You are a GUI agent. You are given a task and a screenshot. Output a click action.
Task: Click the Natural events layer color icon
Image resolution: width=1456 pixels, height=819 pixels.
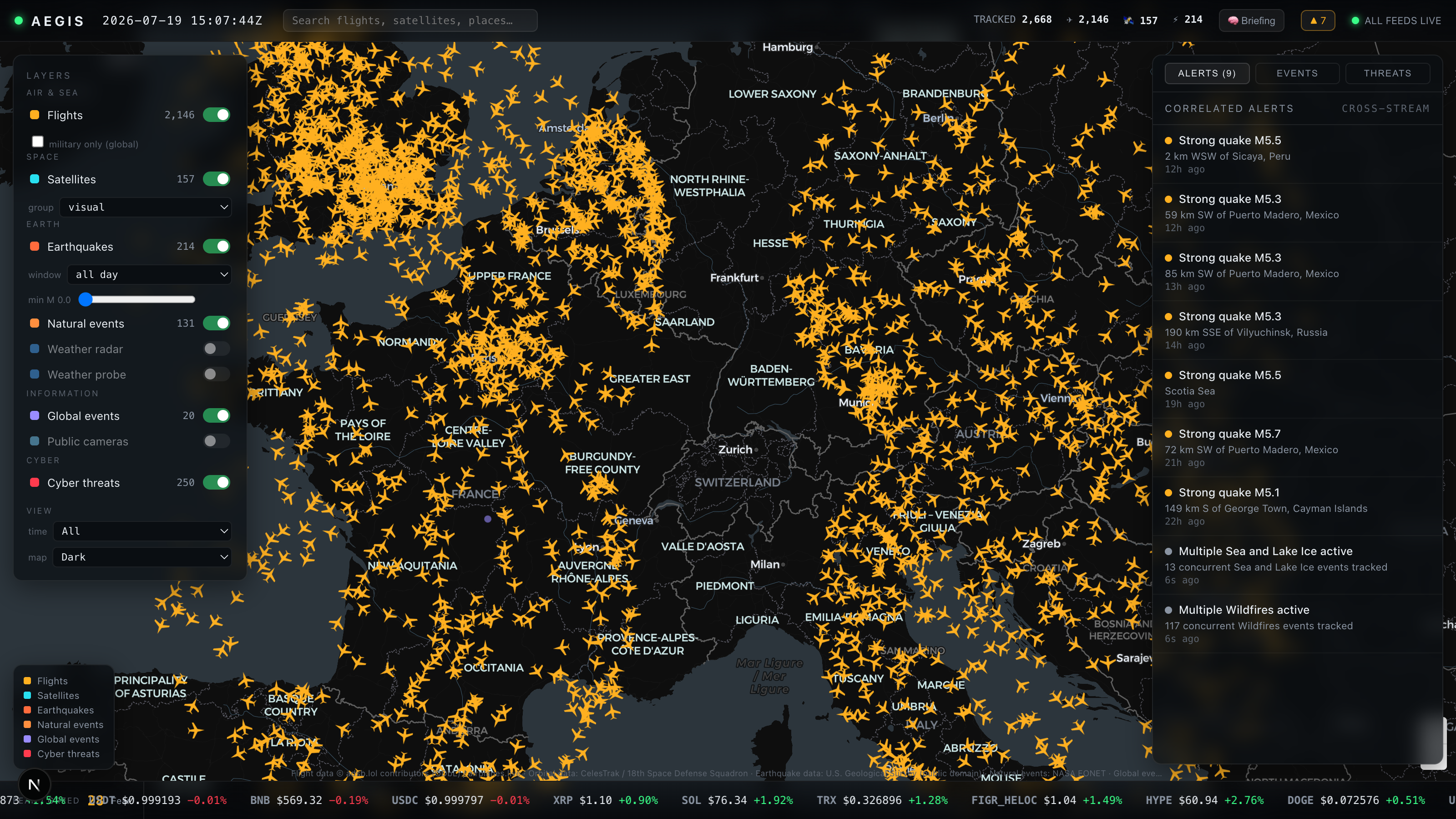coord(35,323)
